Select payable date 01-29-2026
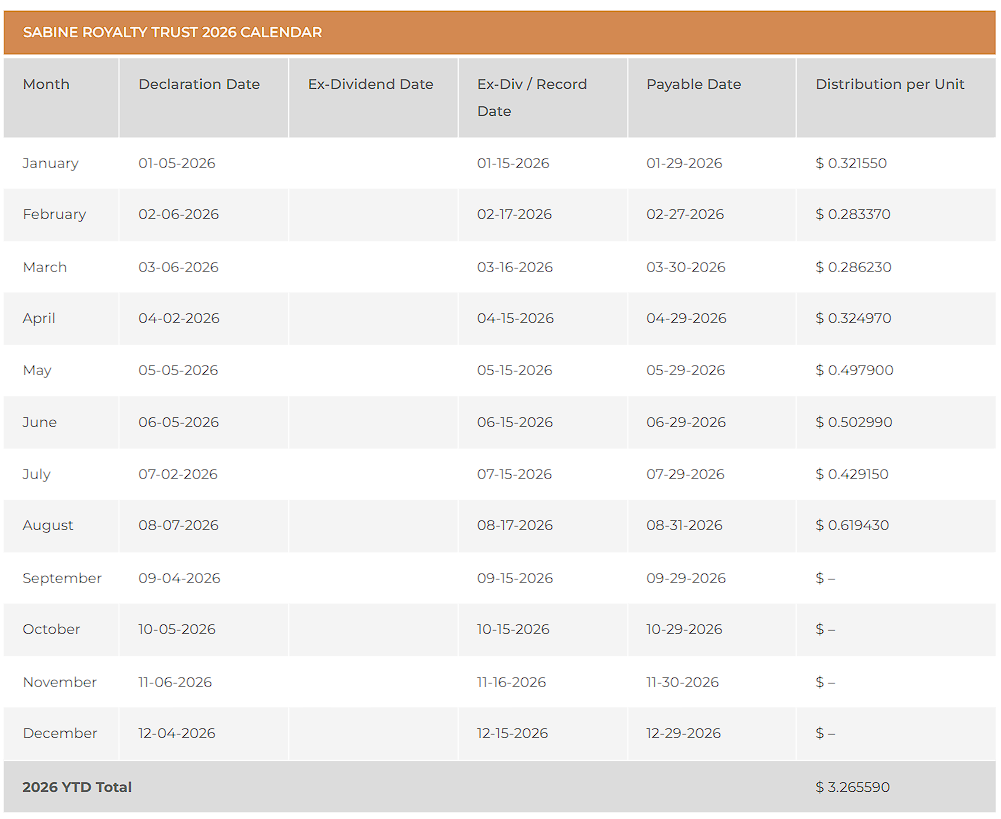The height and width of the screenshot is (819, 1001). 684,163
